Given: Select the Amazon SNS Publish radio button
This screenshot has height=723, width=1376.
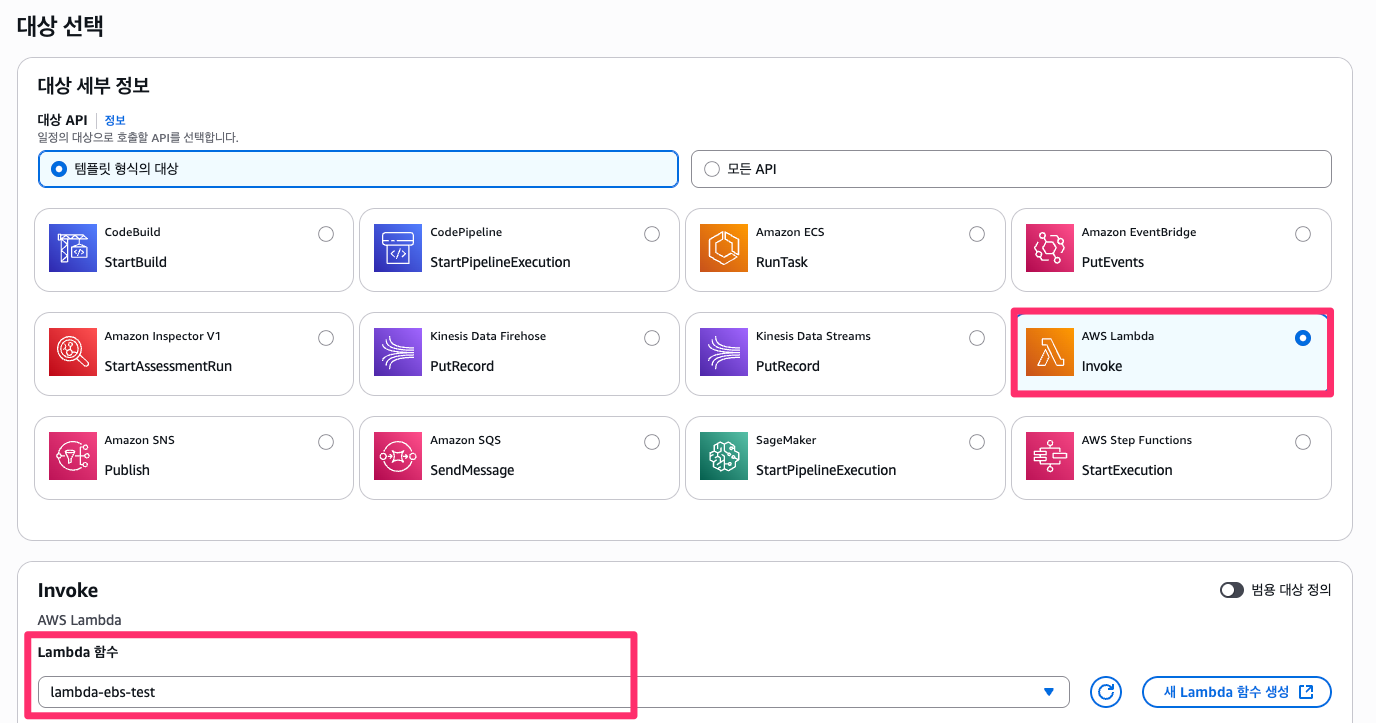Looking at the screenshot, I should (x=326, y=442).
